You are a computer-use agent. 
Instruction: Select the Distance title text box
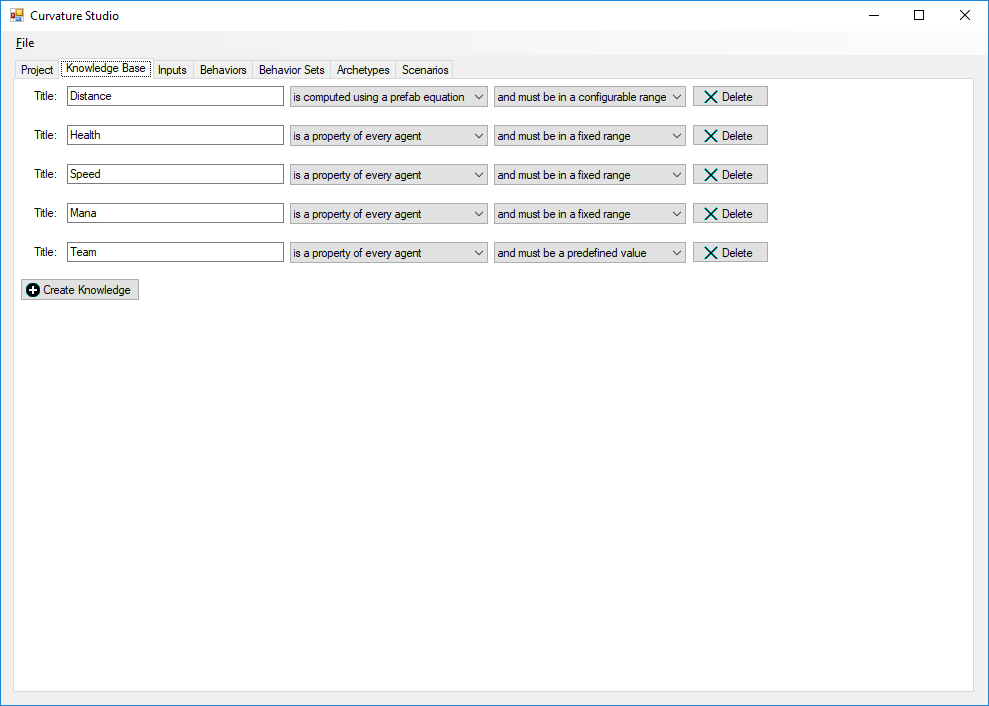point(175,96)
